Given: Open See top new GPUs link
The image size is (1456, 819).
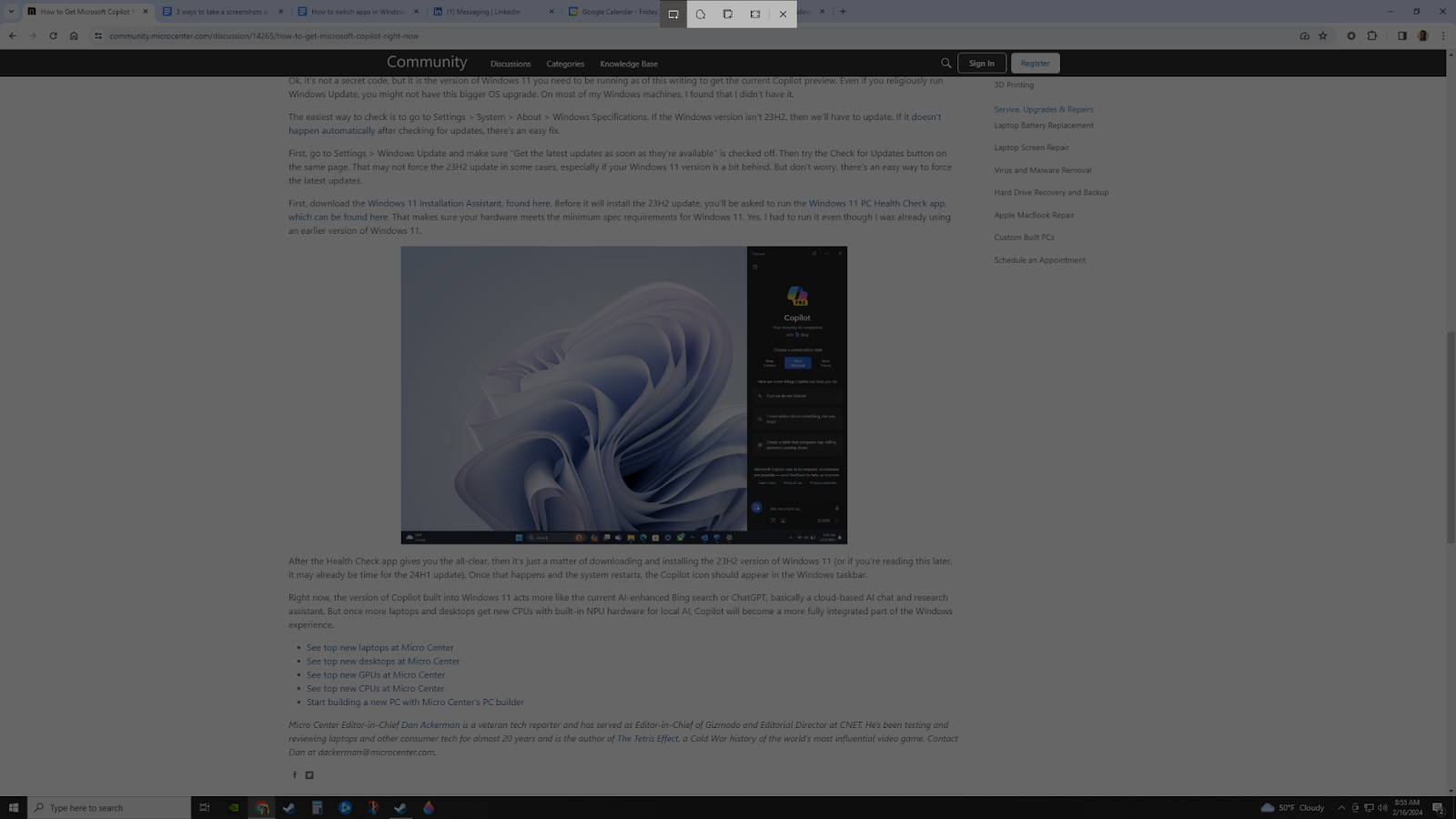Looking at the screenshot, I should [376, 675].
